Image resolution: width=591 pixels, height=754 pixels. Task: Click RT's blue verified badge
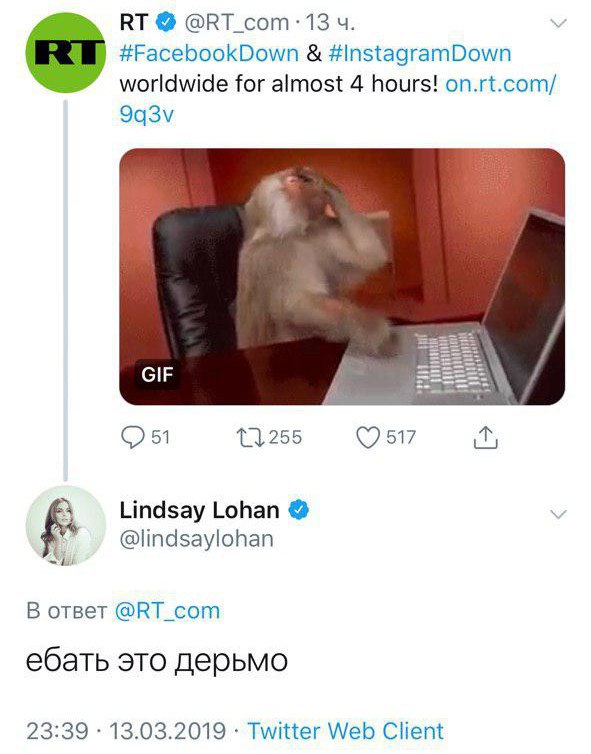pyautogui.click(x=166, y=23)
